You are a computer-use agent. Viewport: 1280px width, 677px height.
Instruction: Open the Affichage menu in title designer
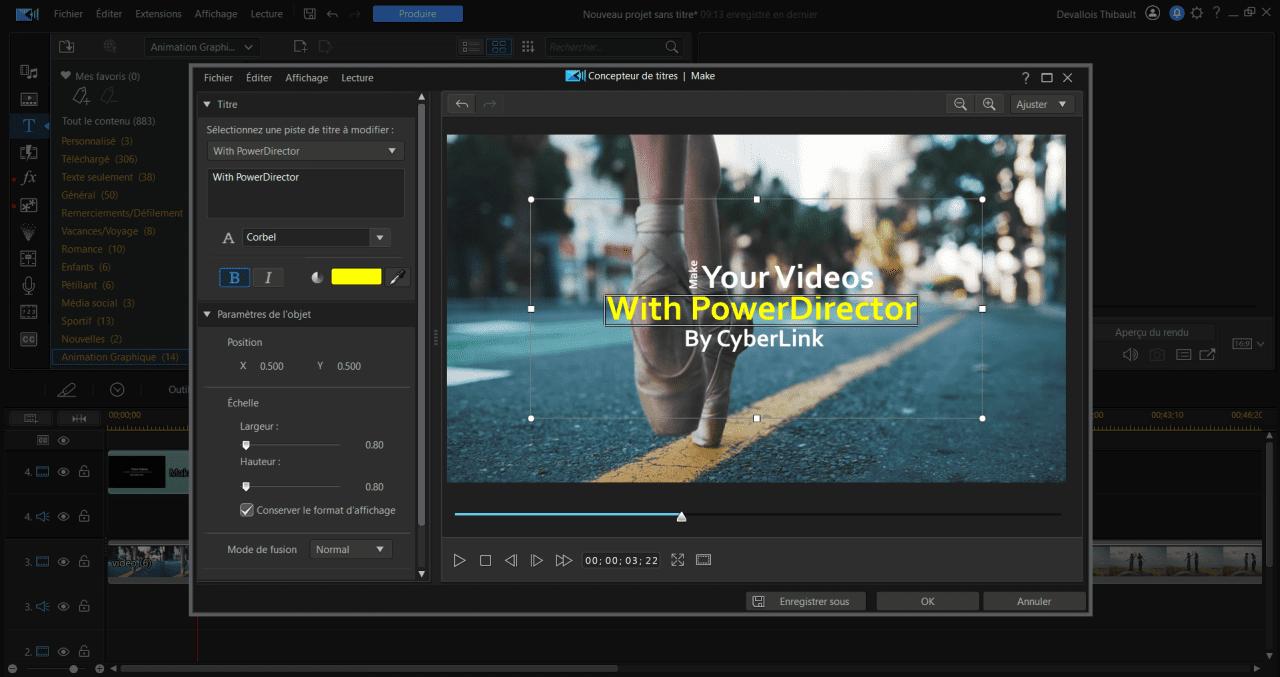(x=306, y=78)
